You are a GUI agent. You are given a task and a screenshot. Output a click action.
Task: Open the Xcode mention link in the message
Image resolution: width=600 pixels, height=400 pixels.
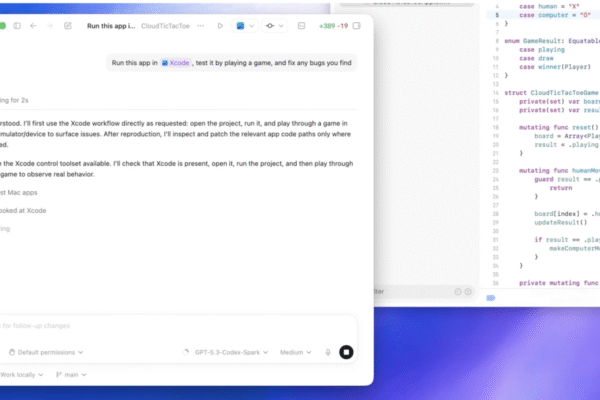pyautogui.click(x=176, y=63)
